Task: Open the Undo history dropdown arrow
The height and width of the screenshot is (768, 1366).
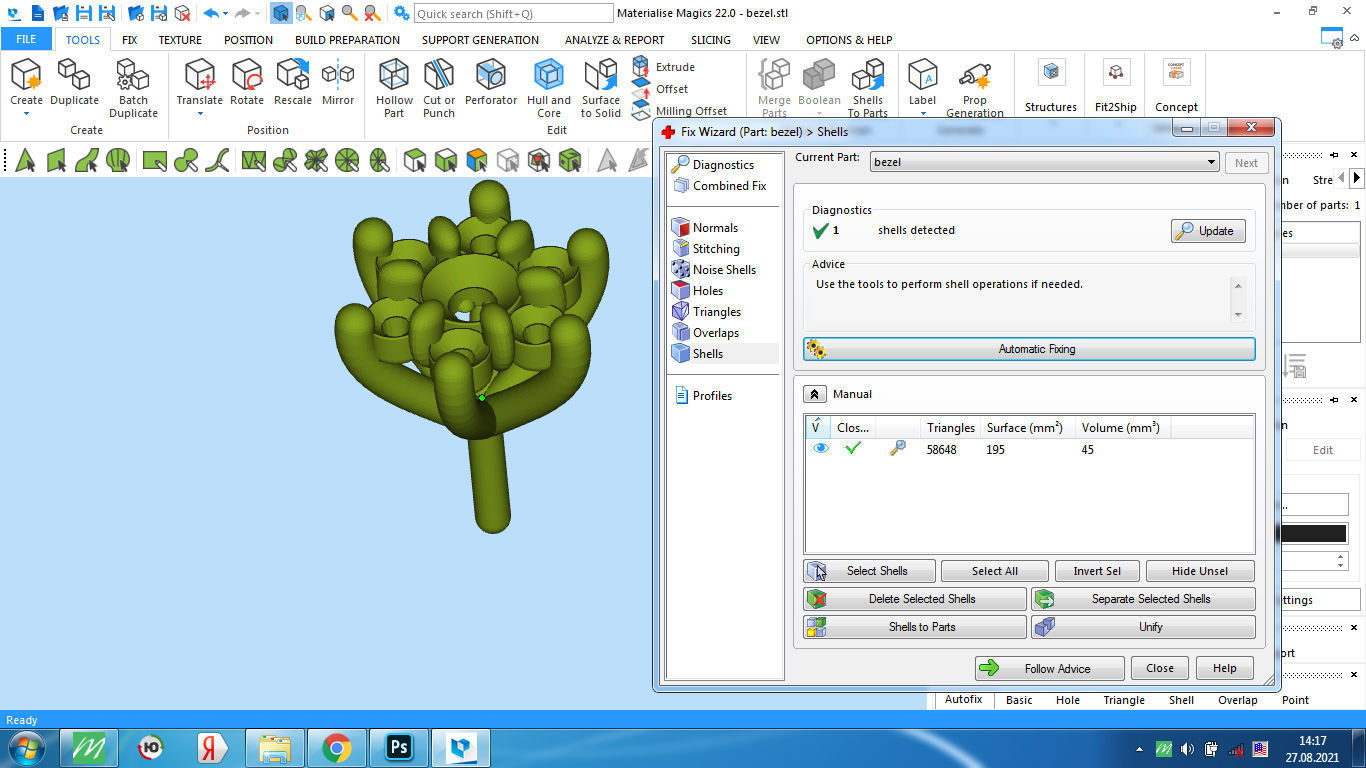Action: point(225,14)
